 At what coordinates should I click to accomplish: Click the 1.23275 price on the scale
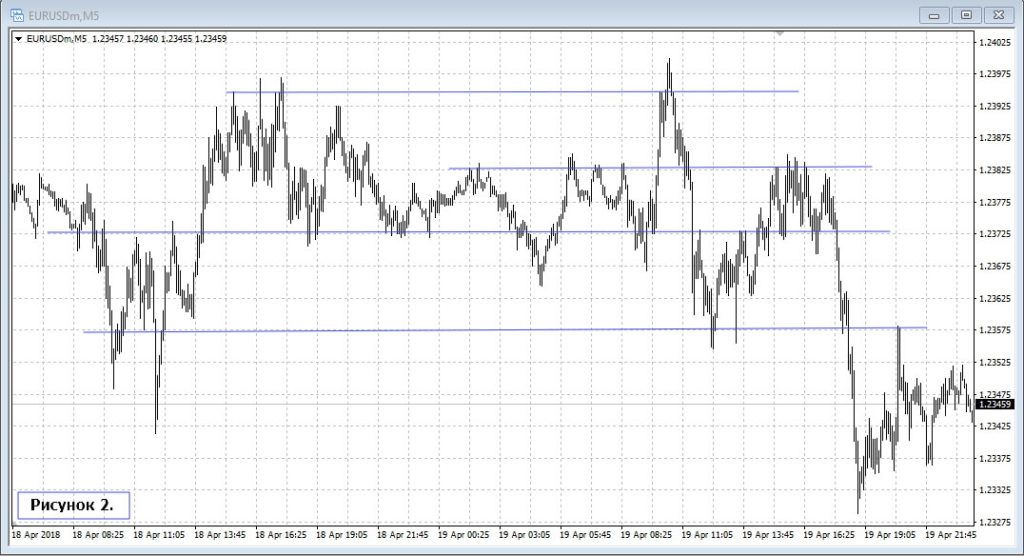[x=996, y=522]
